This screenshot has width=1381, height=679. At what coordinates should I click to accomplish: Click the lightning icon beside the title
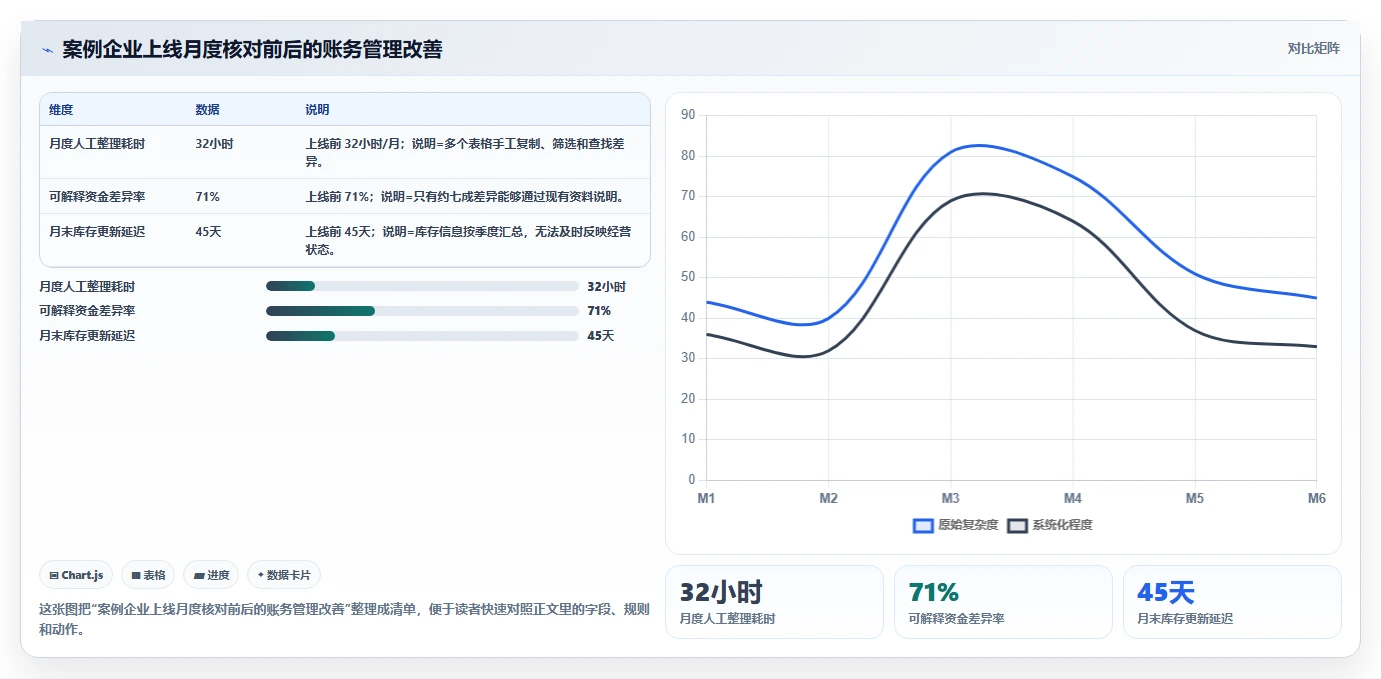pyautogui.click(x=47, y=50)
